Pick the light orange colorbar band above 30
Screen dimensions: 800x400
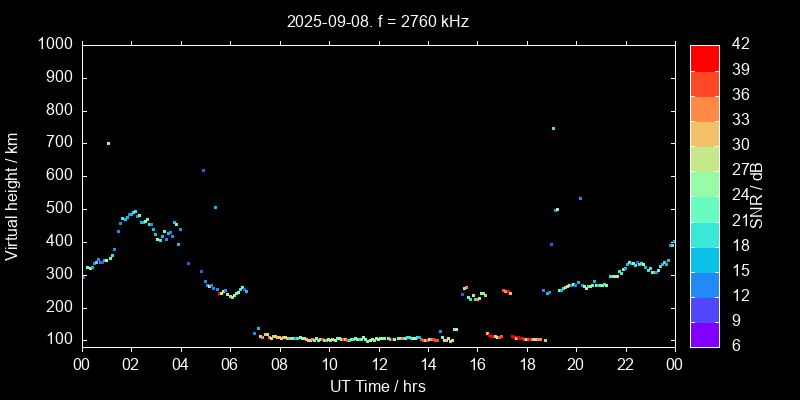point(704,133)
